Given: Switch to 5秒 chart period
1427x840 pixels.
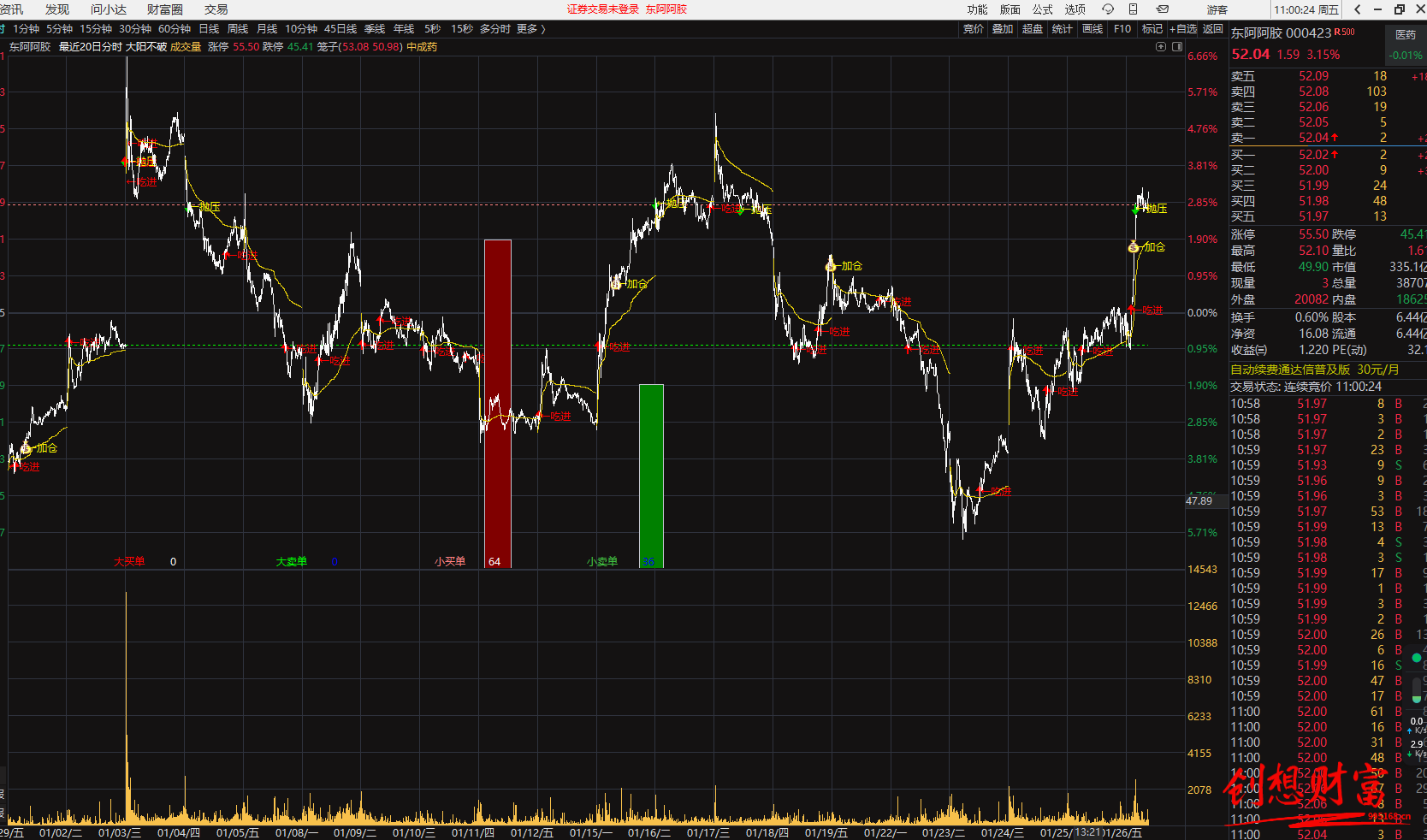Looking at the screenshot, I should [x=432, y=29].
